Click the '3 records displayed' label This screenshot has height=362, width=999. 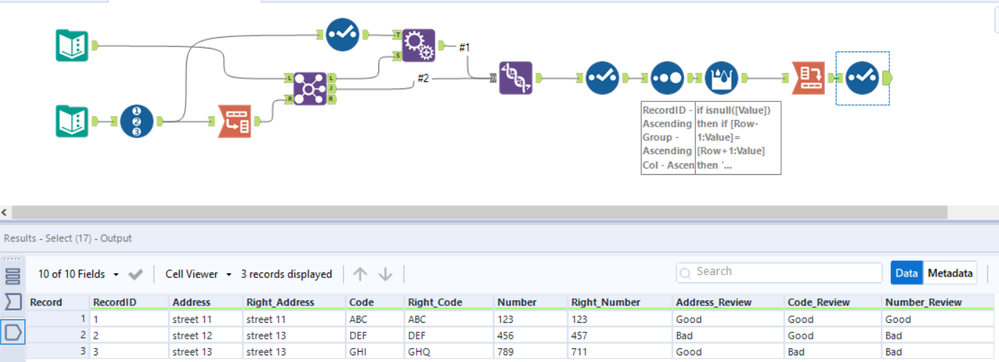coord(287,275)
